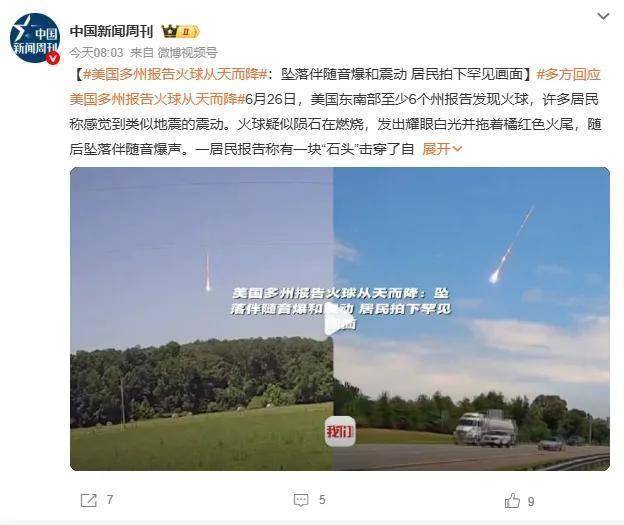Screen dimensions: 624x525
Task: Expand full post text with 展开
Action: [437, 149]
